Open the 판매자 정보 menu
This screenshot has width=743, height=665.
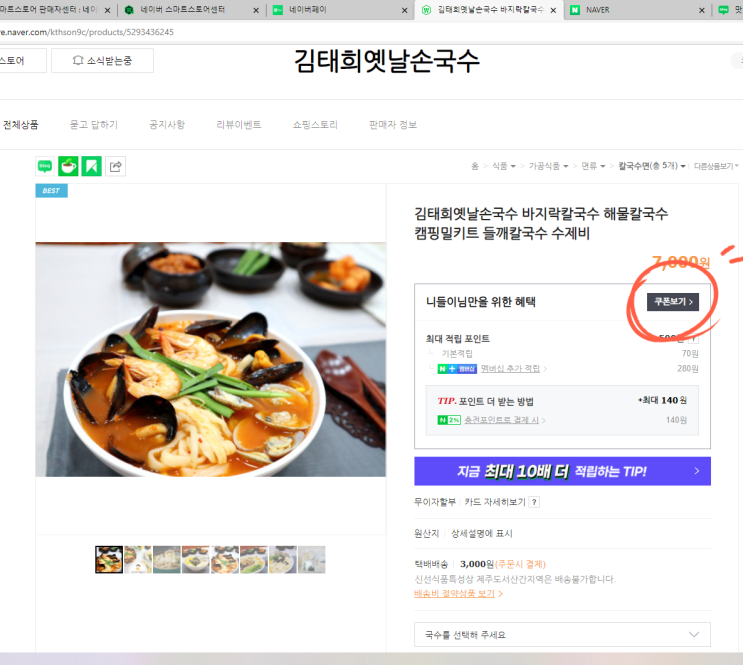[393, 125]
